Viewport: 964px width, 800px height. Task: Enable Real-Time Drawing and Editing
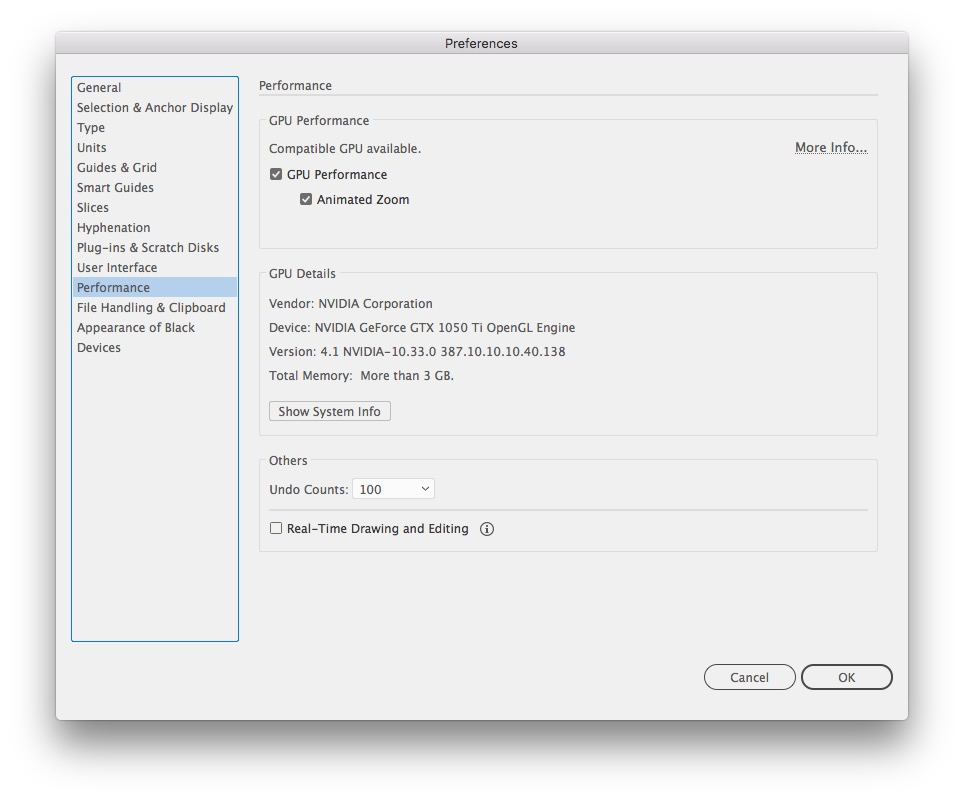[276, 529]
